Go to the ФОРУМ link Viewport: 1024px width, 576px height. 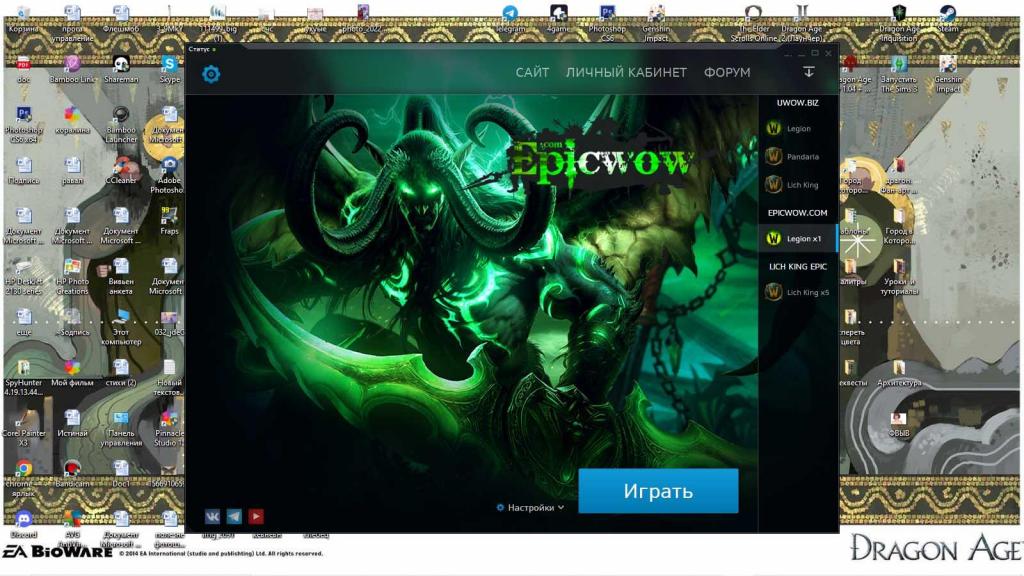[x=727, y=73]
